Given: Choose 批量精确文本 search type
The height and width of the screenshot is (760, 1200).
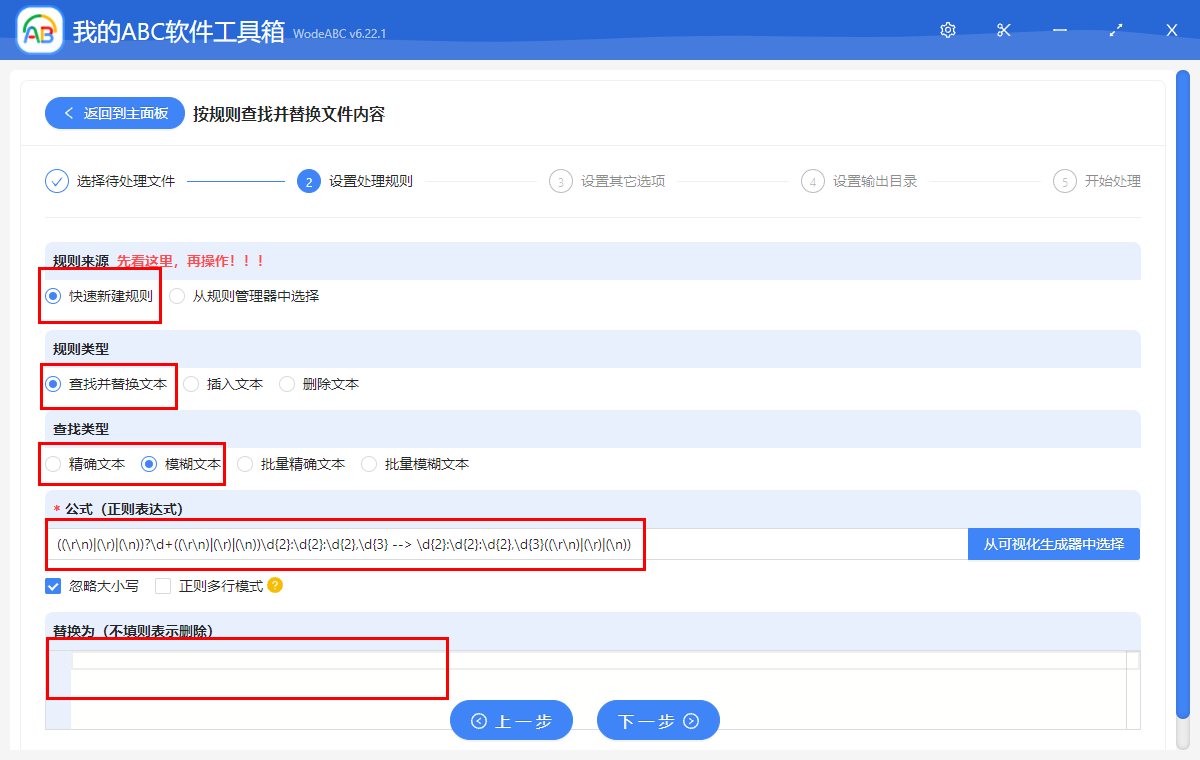Looking at the screenshot, I should 245,464.
